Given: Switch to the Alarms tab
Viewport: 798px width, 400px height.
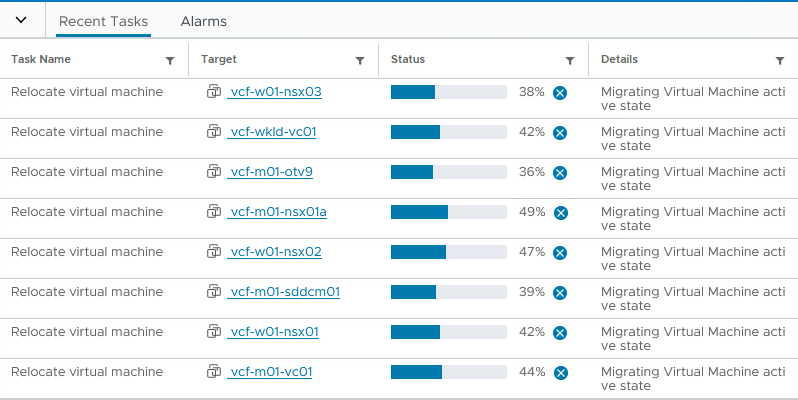Looking at the screenshot, I should (204, 21).
